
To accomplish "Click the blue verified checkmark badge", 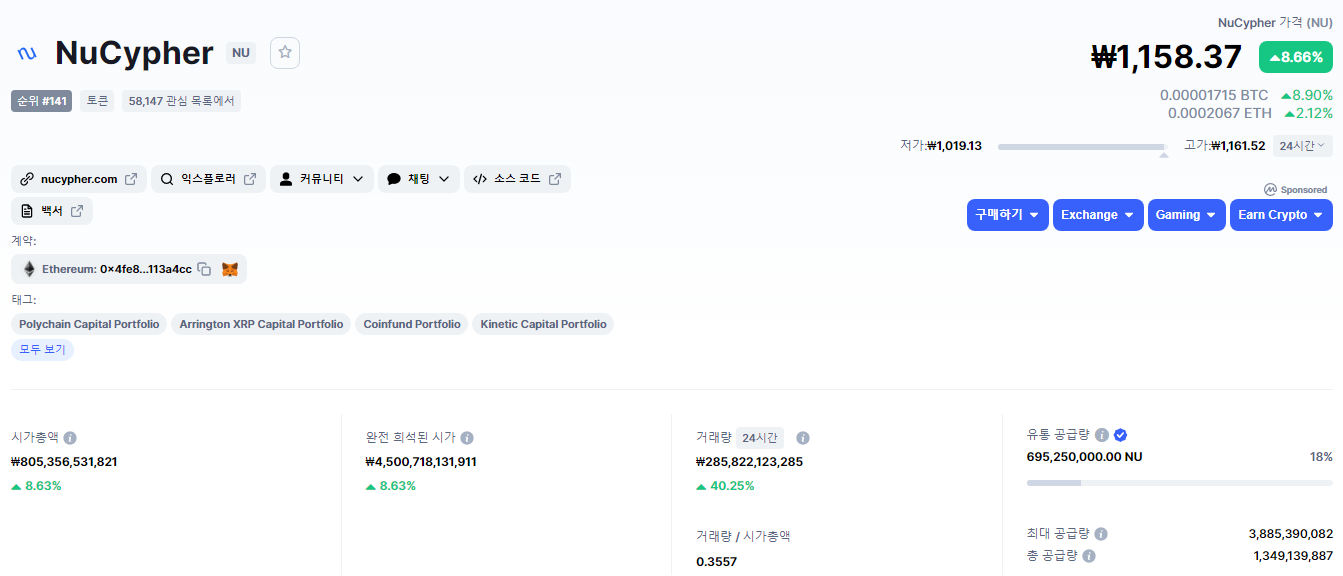I will (1121, 435).
